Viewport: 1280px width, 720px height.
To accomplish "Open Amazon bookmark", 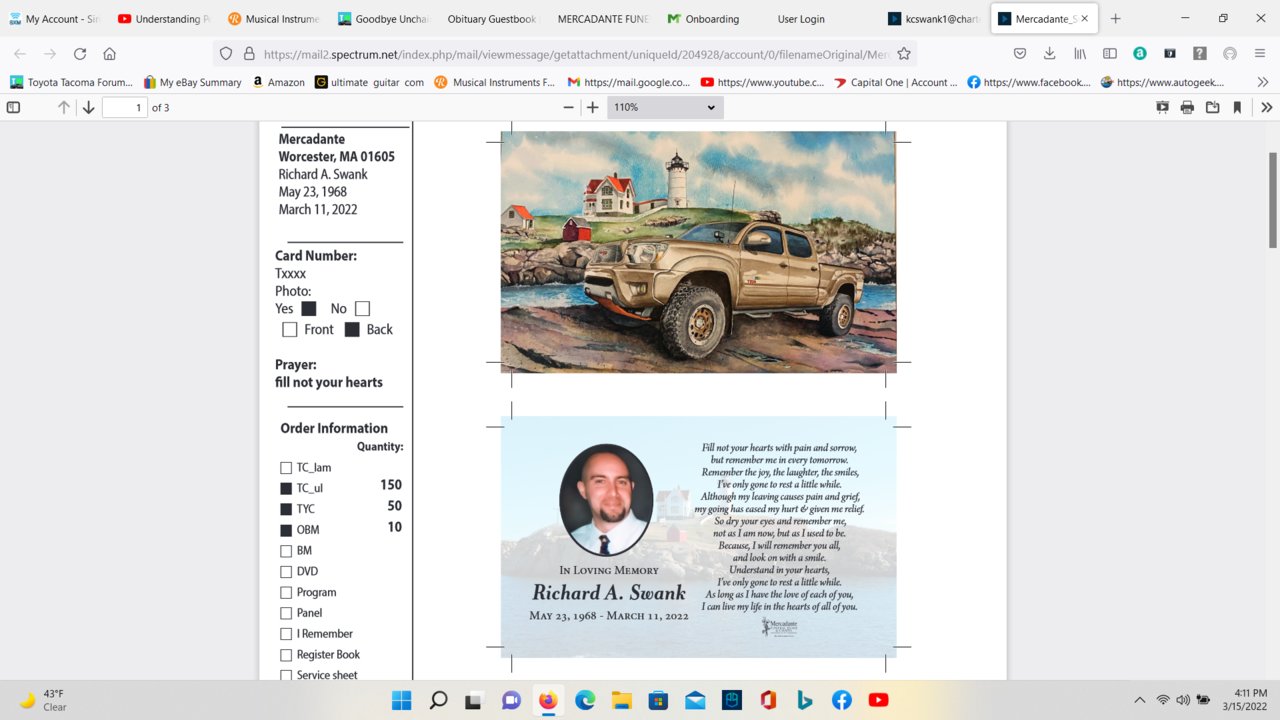I will (278, 82).
